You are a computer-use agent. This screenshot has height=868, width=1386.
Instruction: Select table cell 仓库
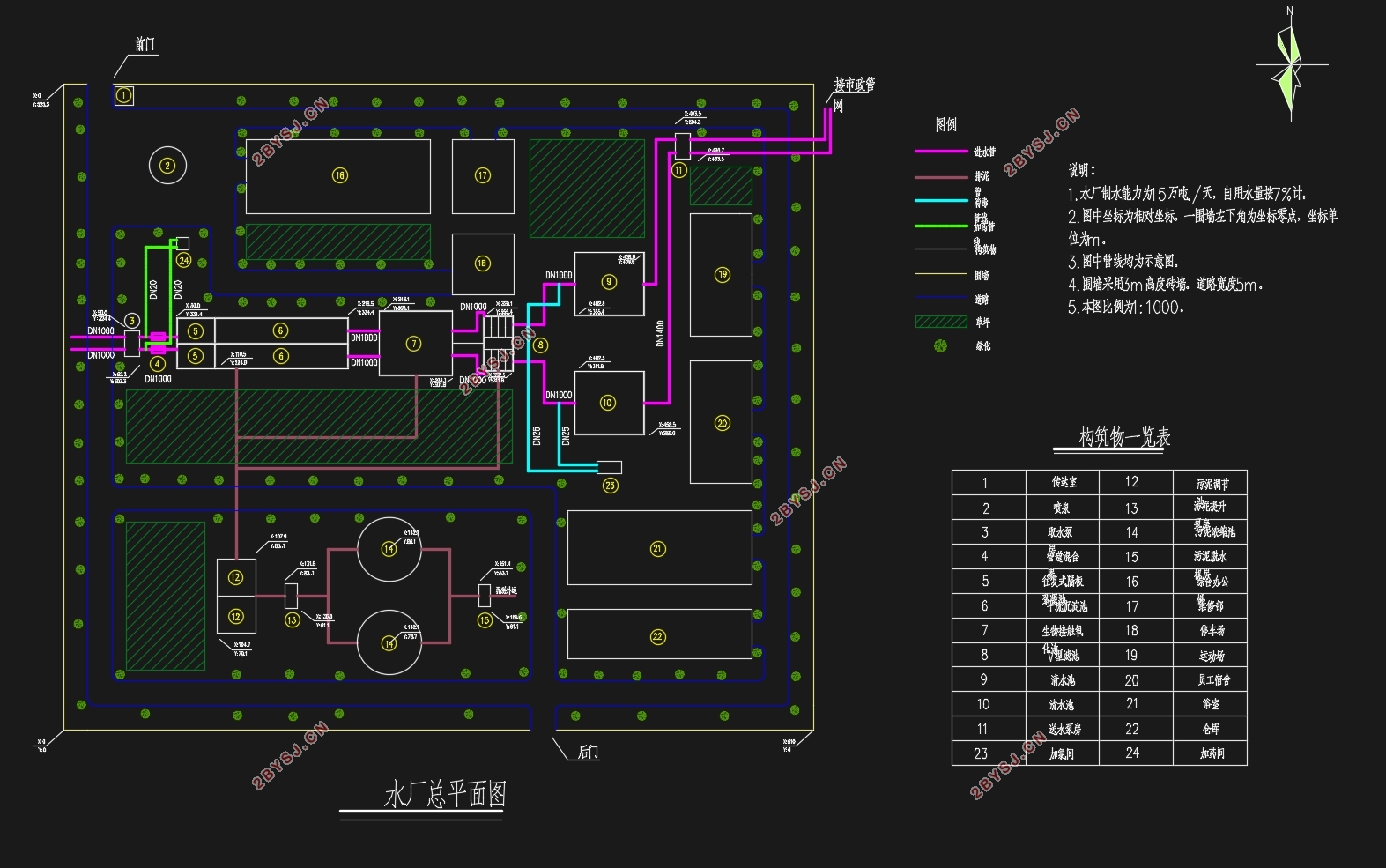coord(1210,729)
